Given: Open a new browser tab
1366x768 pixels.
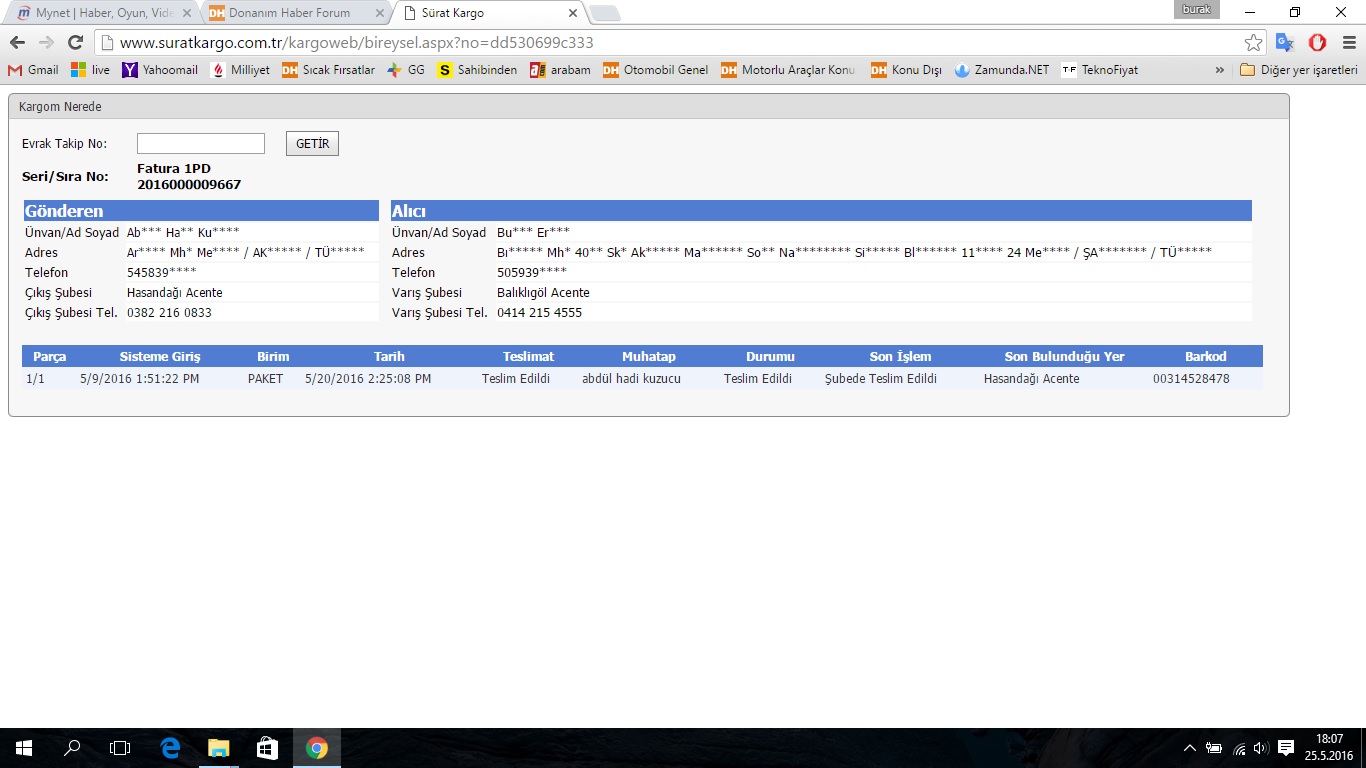Looking at the screenshot, I should pyautogui.click(x=605, y=13).
